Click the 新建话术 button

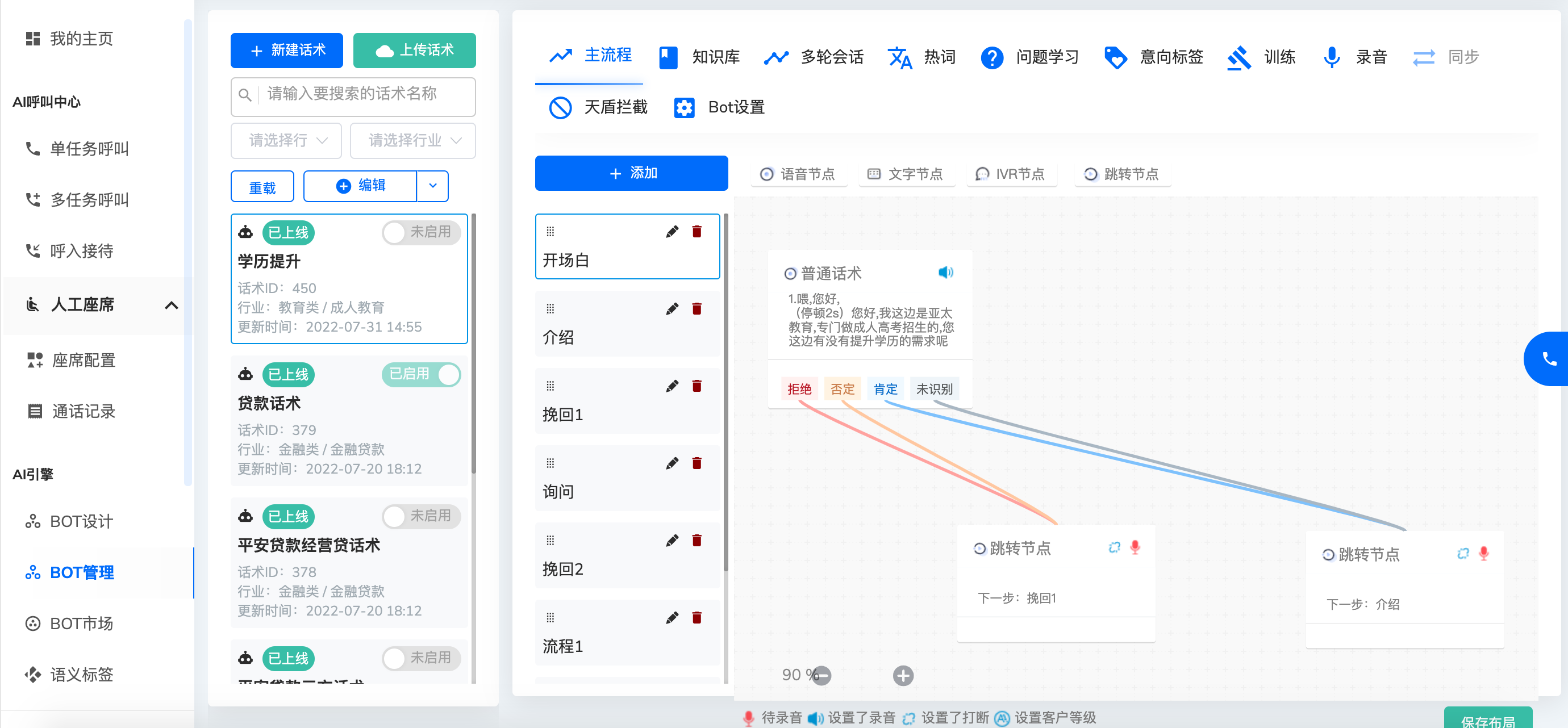(287, 51)
